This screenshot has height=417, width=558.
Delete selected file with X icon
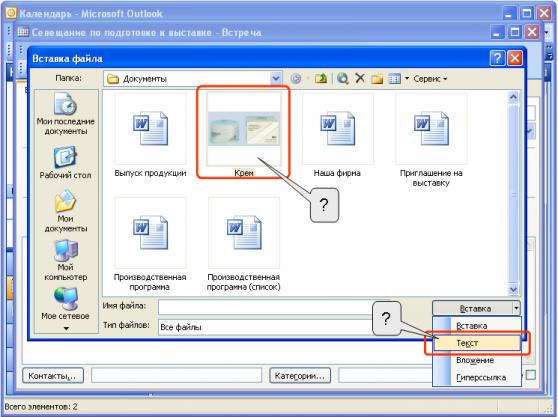click(x=360, y=78)
